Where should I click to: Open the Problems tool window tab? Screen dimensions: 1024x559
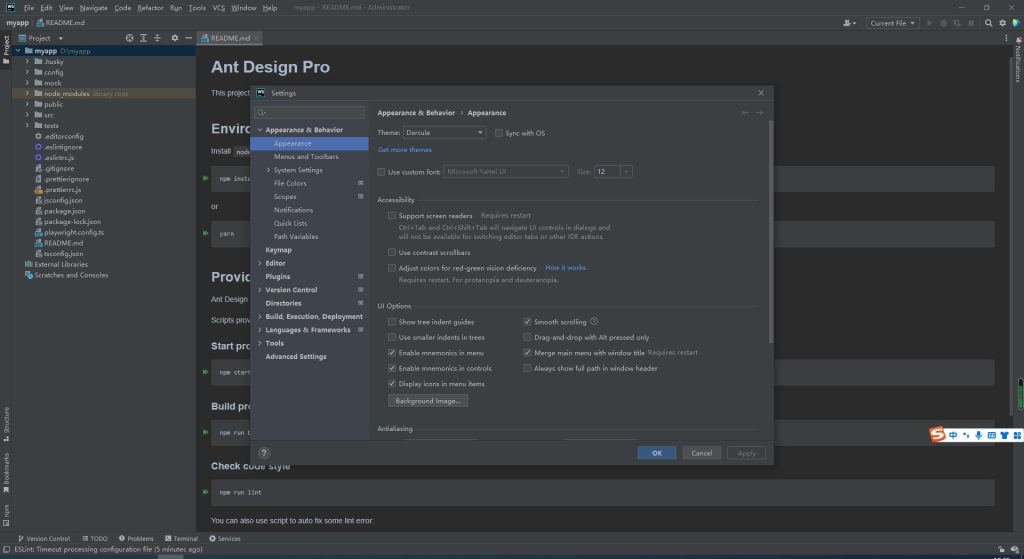point(136,539)
